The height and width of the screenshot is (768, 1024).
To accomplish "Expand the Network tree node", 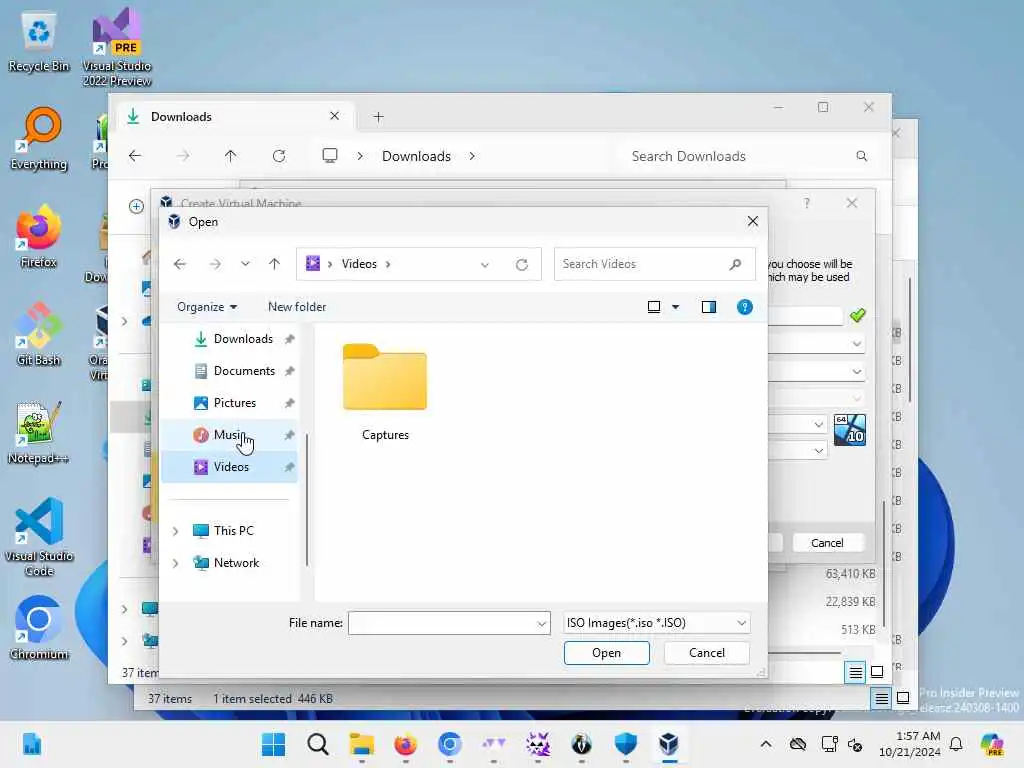I will (x=175, y=563).
